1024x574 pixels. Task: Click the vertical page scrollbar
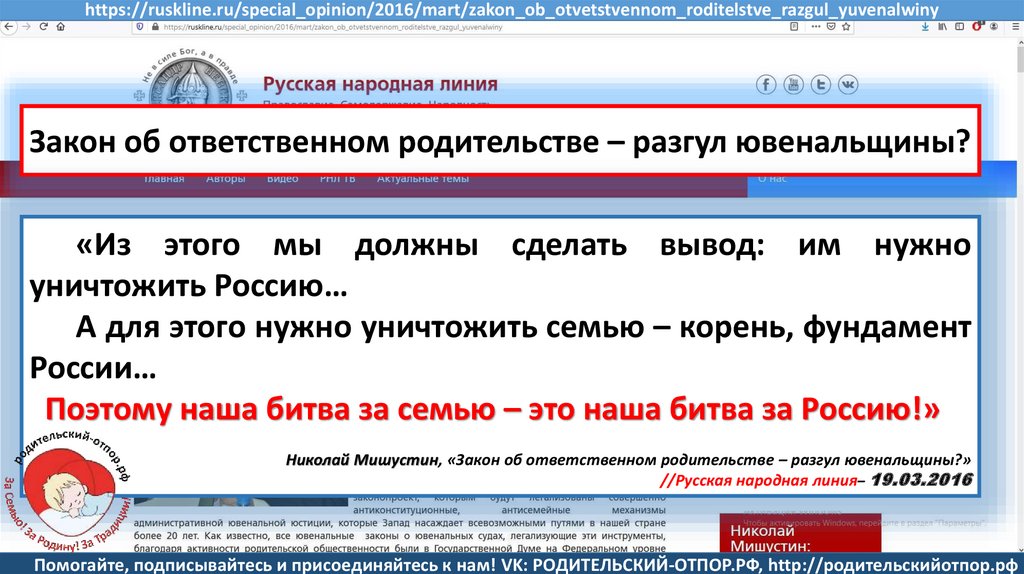(1018, 300)
